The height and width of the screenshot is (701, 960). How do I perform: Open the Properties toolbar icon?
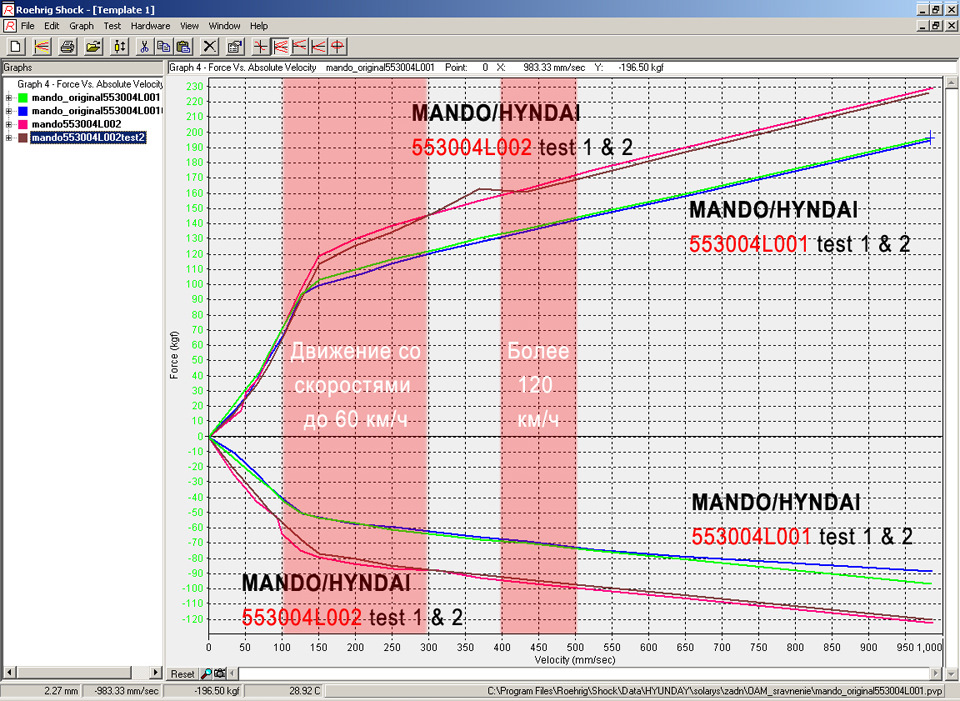coord(235,47)
